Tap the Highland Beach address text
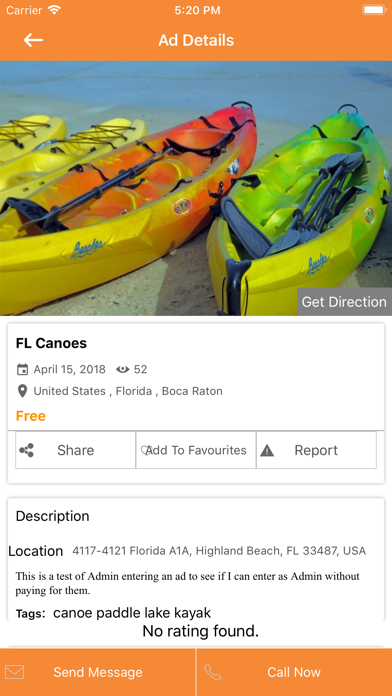392x696 pixels. (219, 551)
